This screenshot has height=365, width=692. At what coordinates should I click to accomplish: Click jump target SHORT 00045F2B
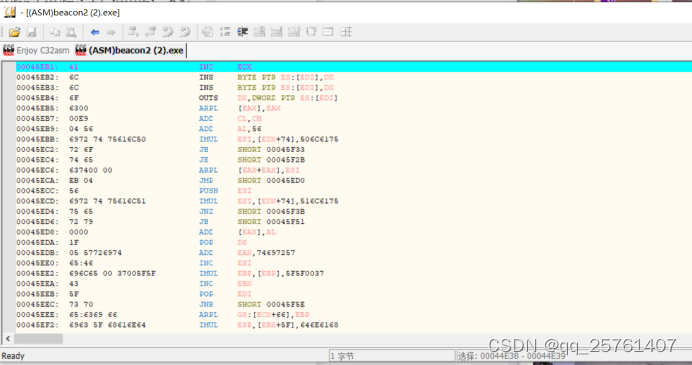[x=271, y=160]
